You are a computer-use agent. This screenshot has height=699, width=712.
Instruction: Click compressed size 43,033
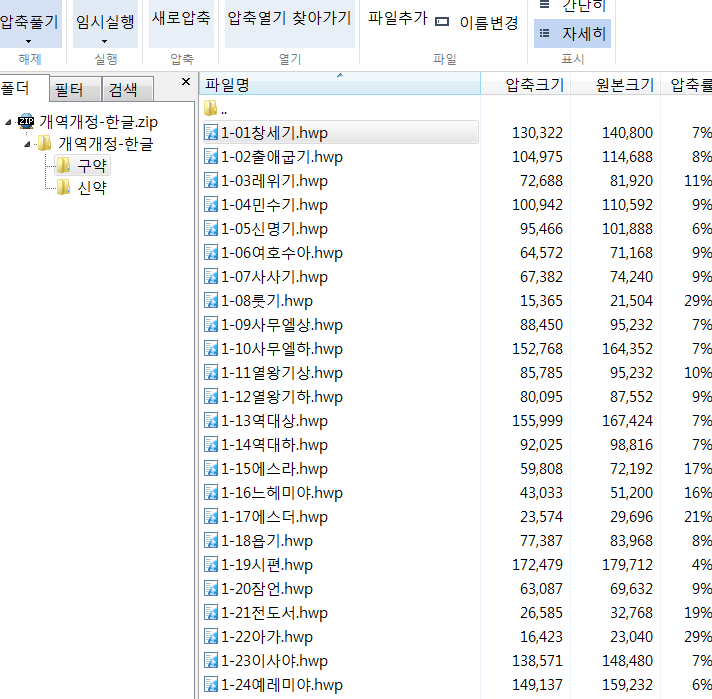541,493
